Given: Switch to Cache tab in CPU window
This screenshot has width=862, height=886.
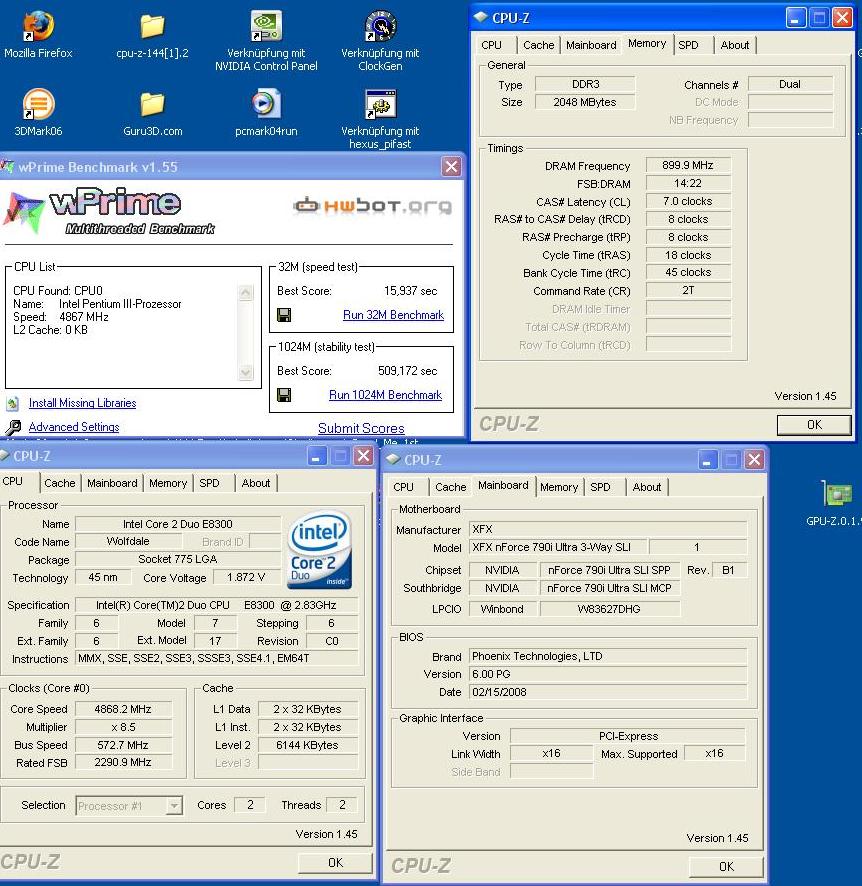Looking at the screenshot, I should pyautogui.click(x=59, y=483).
